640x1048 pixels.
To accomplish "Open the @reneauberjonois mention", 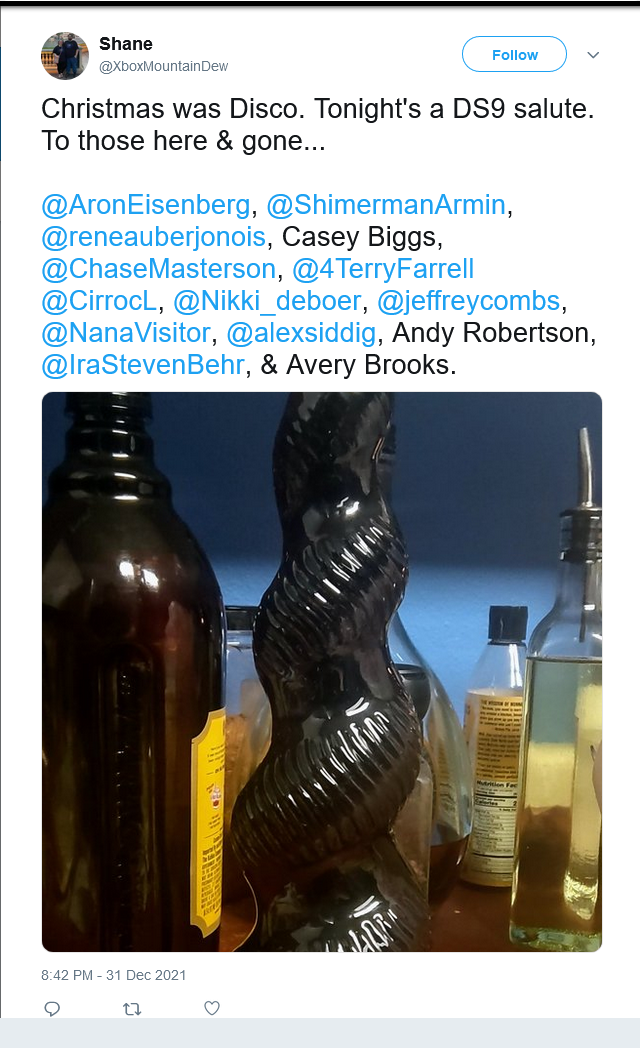I will (154, 237).
